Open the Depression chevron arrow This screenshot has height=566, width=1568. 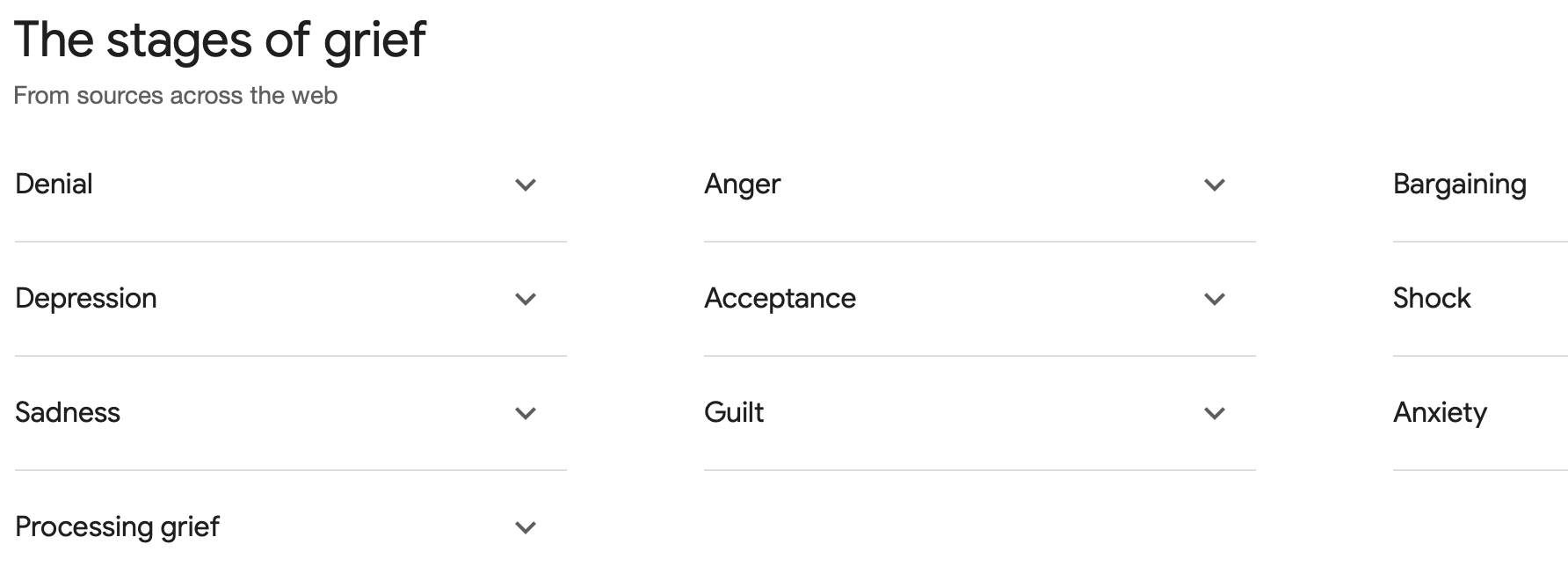tap(526, 299)
